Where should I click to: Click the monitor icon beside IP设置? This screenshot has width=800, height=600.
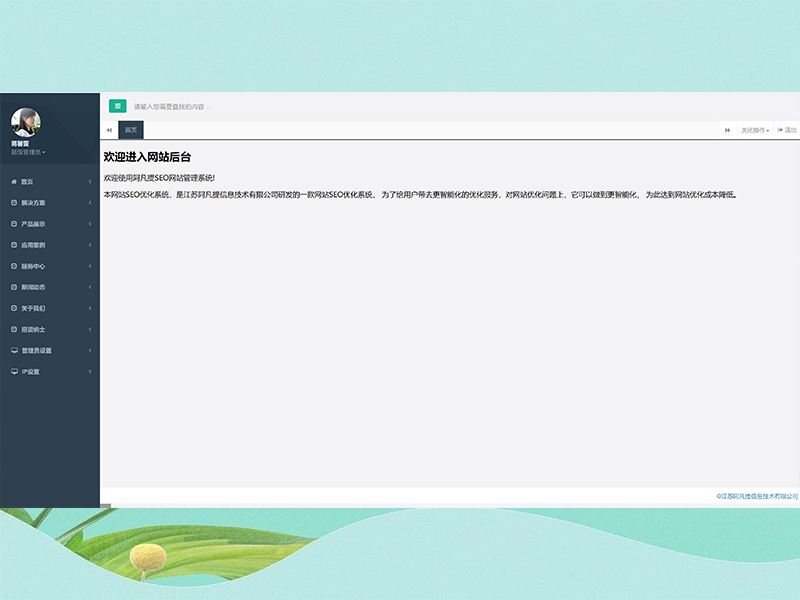(13, 372)
